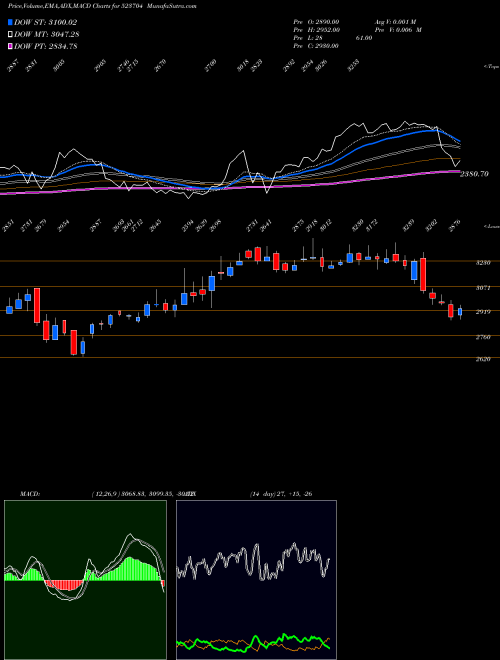Open the green MACD histogram panel

pos(85,580)
